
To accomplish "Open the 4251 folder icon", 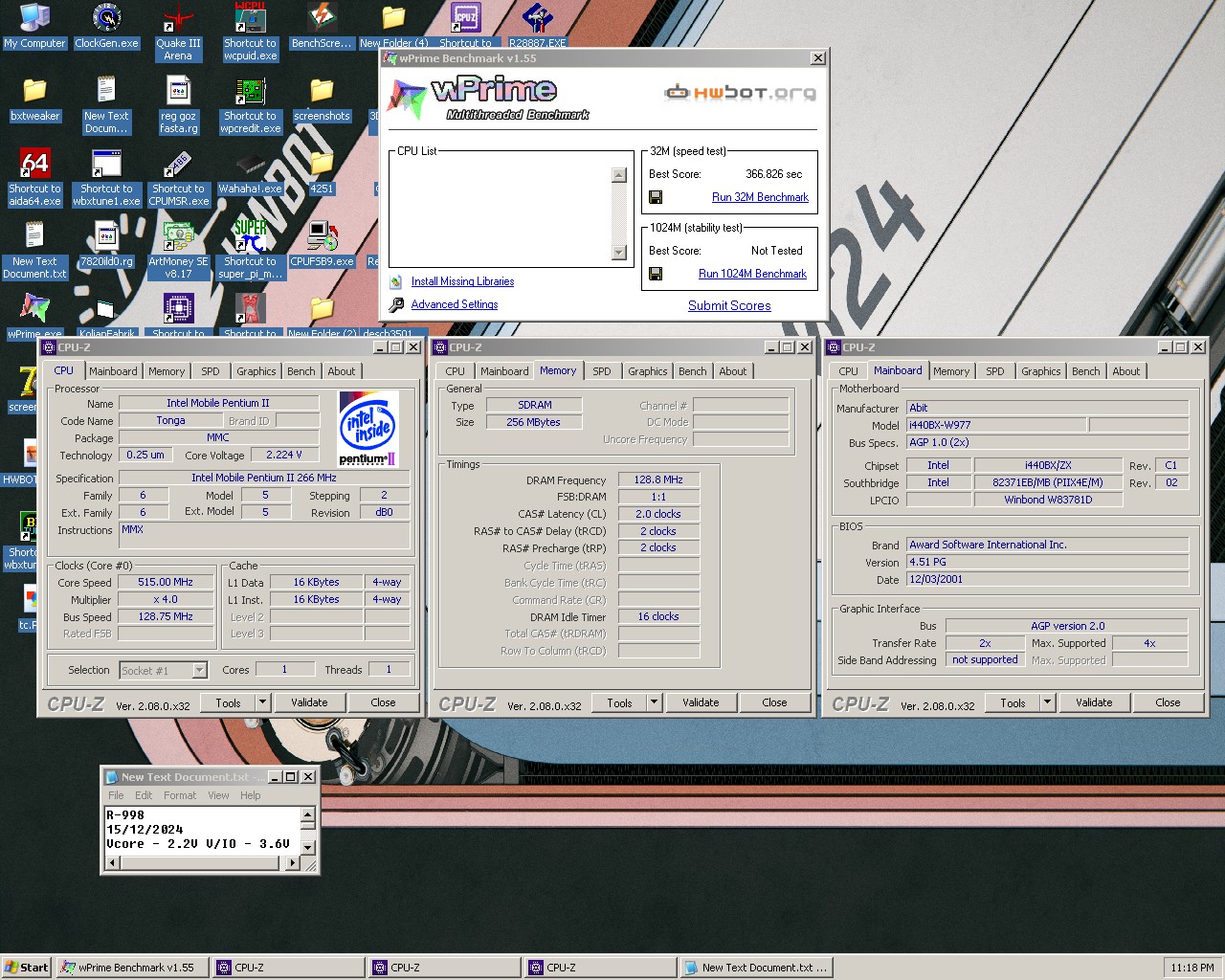I will (x=322, y=173).
